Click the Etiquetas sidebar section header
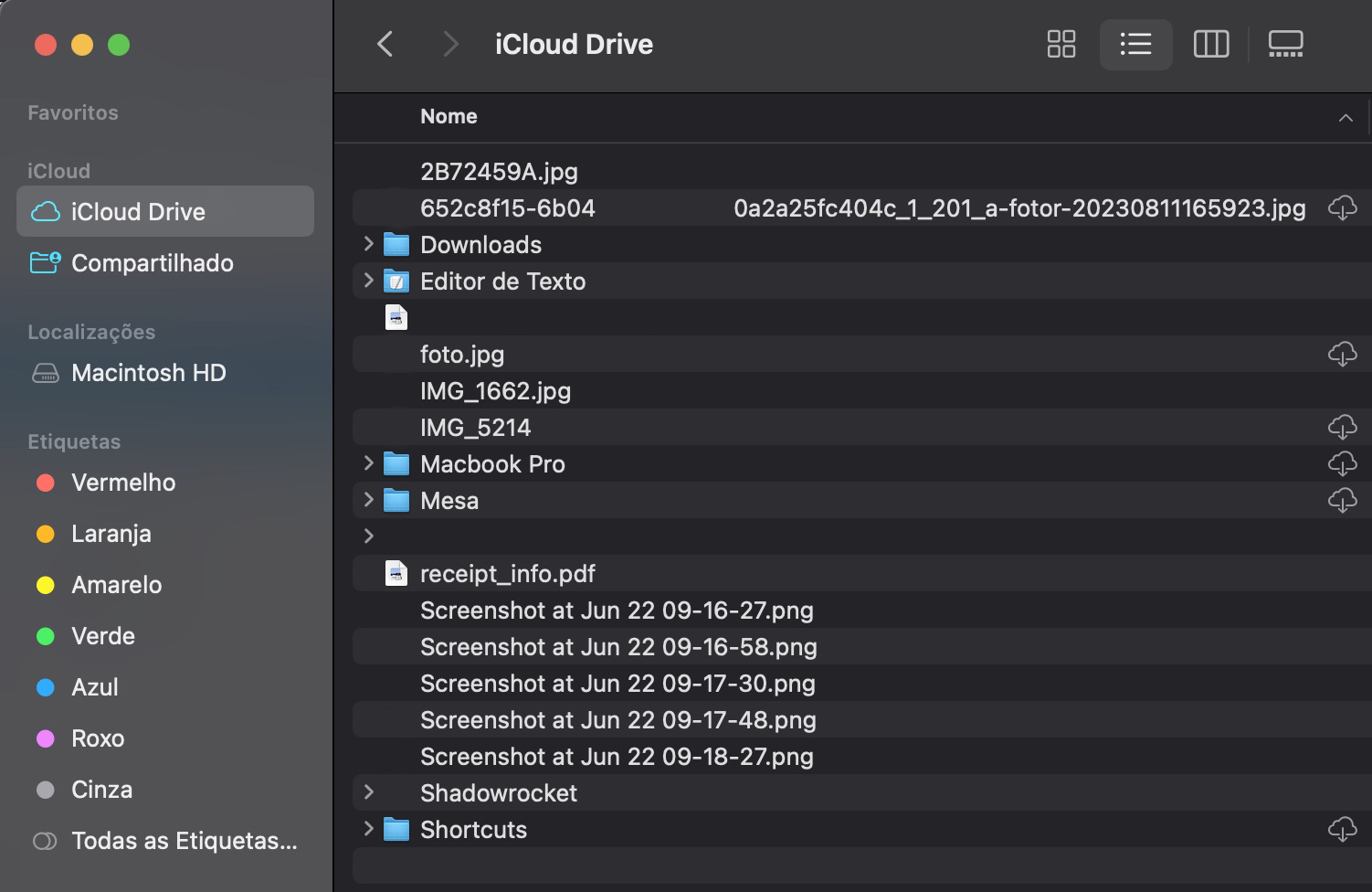The height and width of the screenshot is (892, 1372). [74, 441]
